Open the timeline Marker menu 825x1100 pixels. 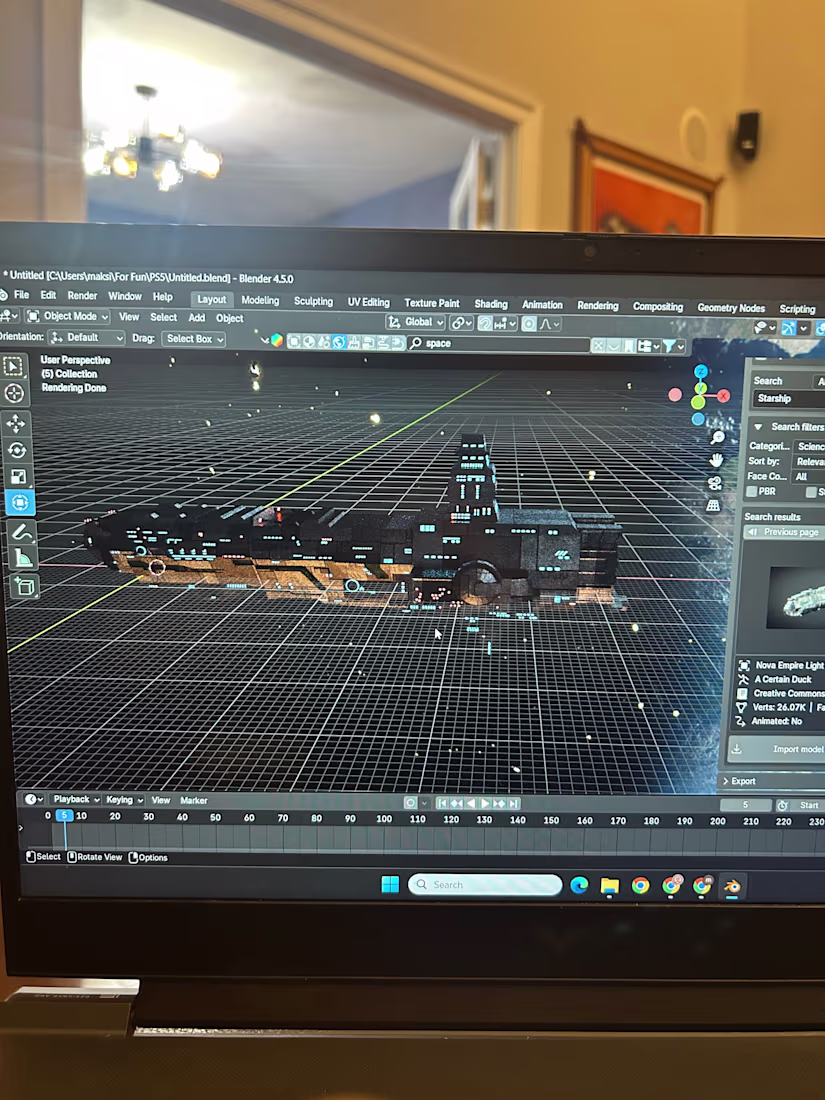[x=194, y=800]
